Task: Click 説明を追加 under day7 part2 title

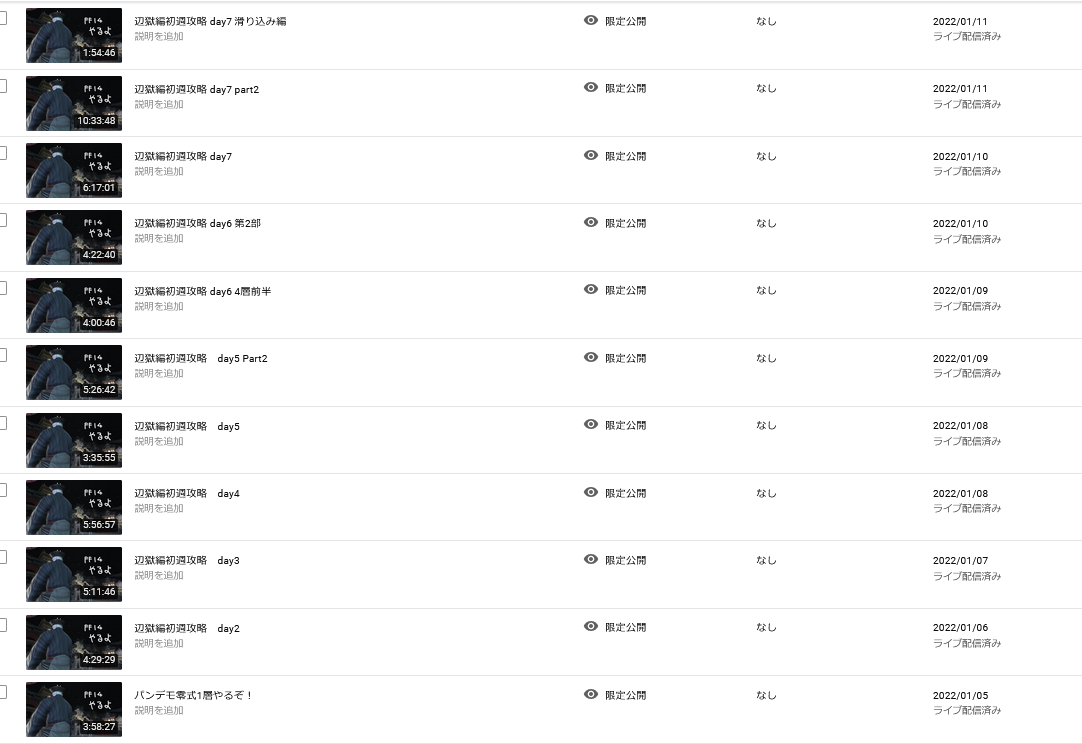Action: (x=159, y=105)
